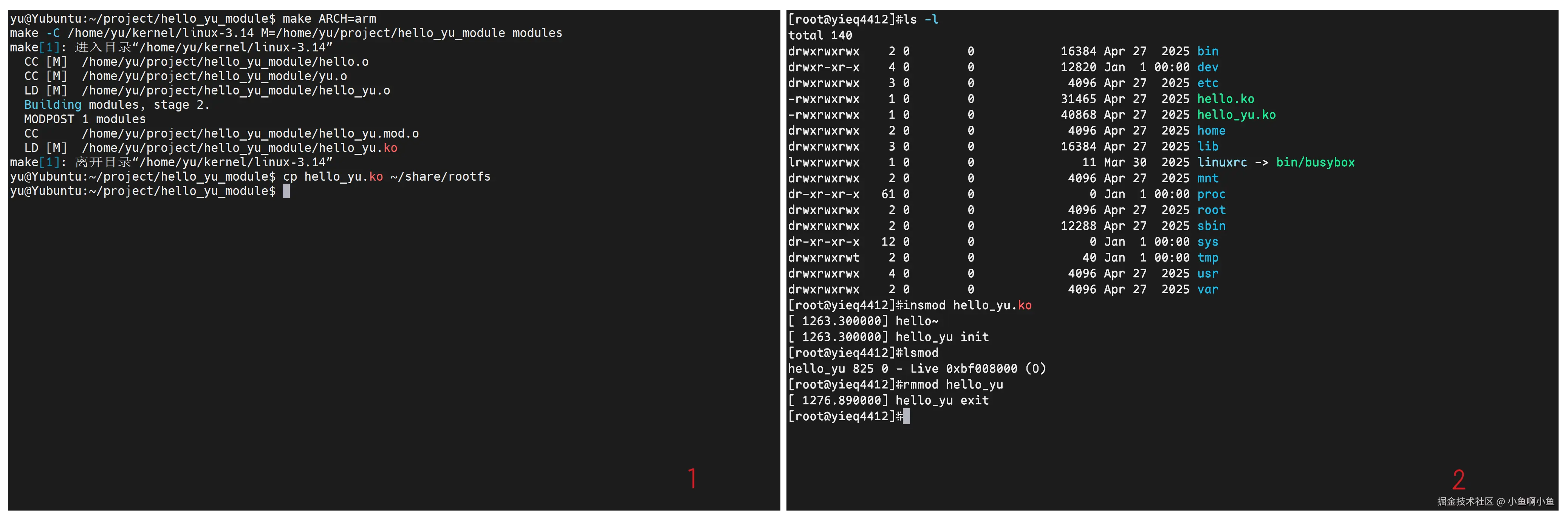Screen dimensions: 1568x520
Task: Click the proc directory name
Action: click(x=1211, y=194)
